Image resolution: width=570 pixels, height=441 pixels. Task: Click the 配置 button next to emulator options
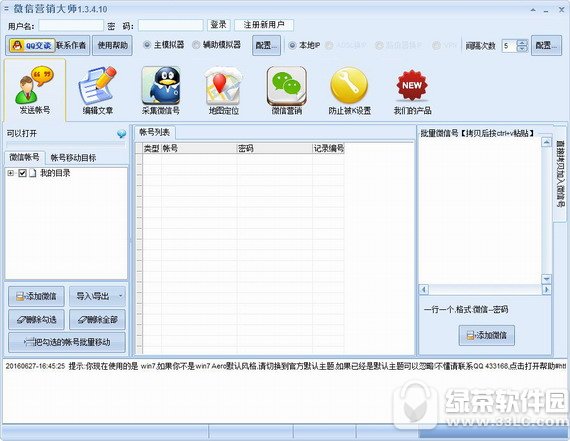click(x=266, y=45)
